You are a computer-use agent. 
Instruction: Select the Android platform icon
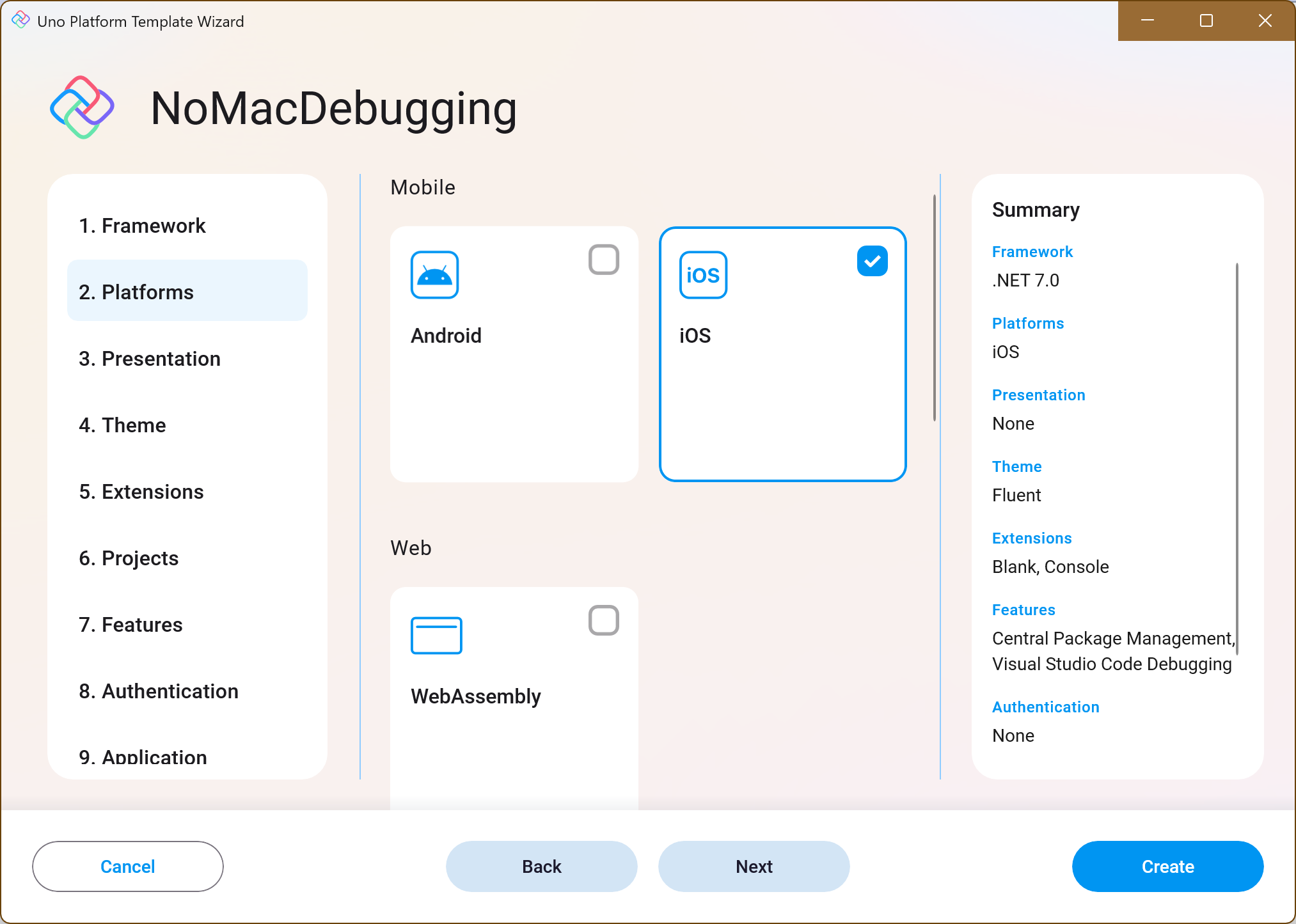435,275
